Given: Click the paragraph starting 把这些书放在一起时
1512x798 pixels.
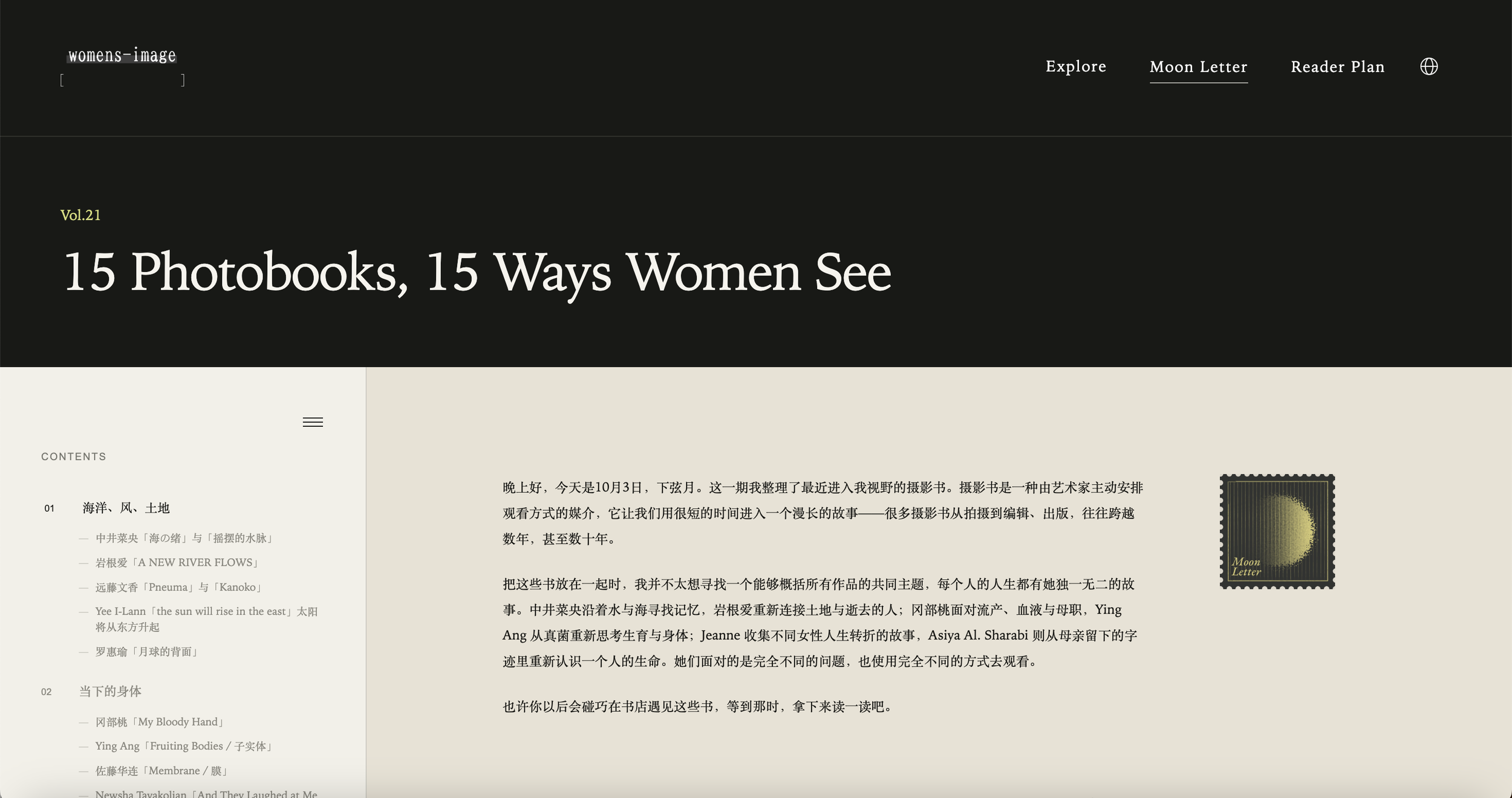Looking at the screenshot, I should [820, 623].
